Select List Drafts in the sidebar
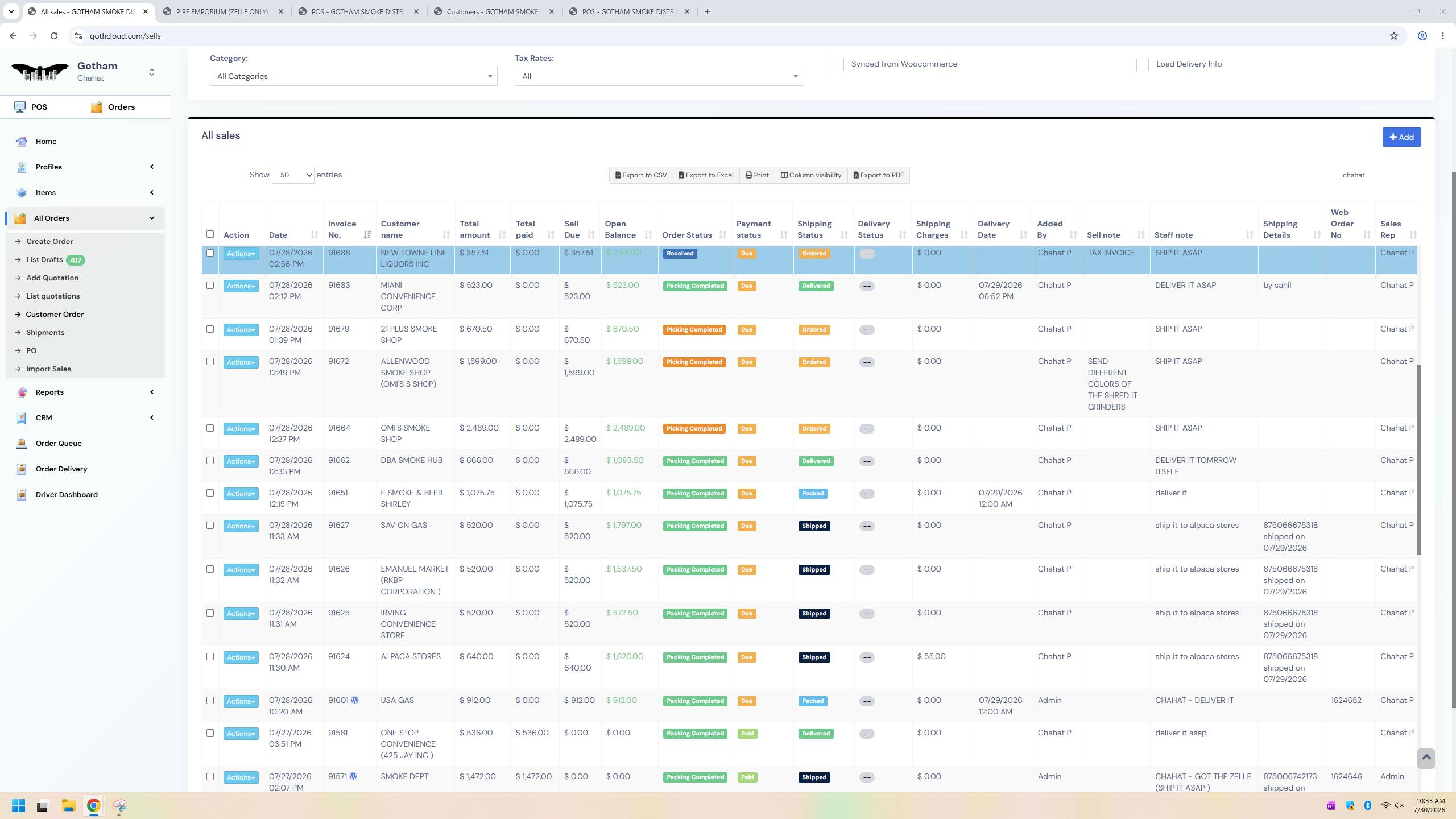1456x819 pixels. tap(44, 259)
